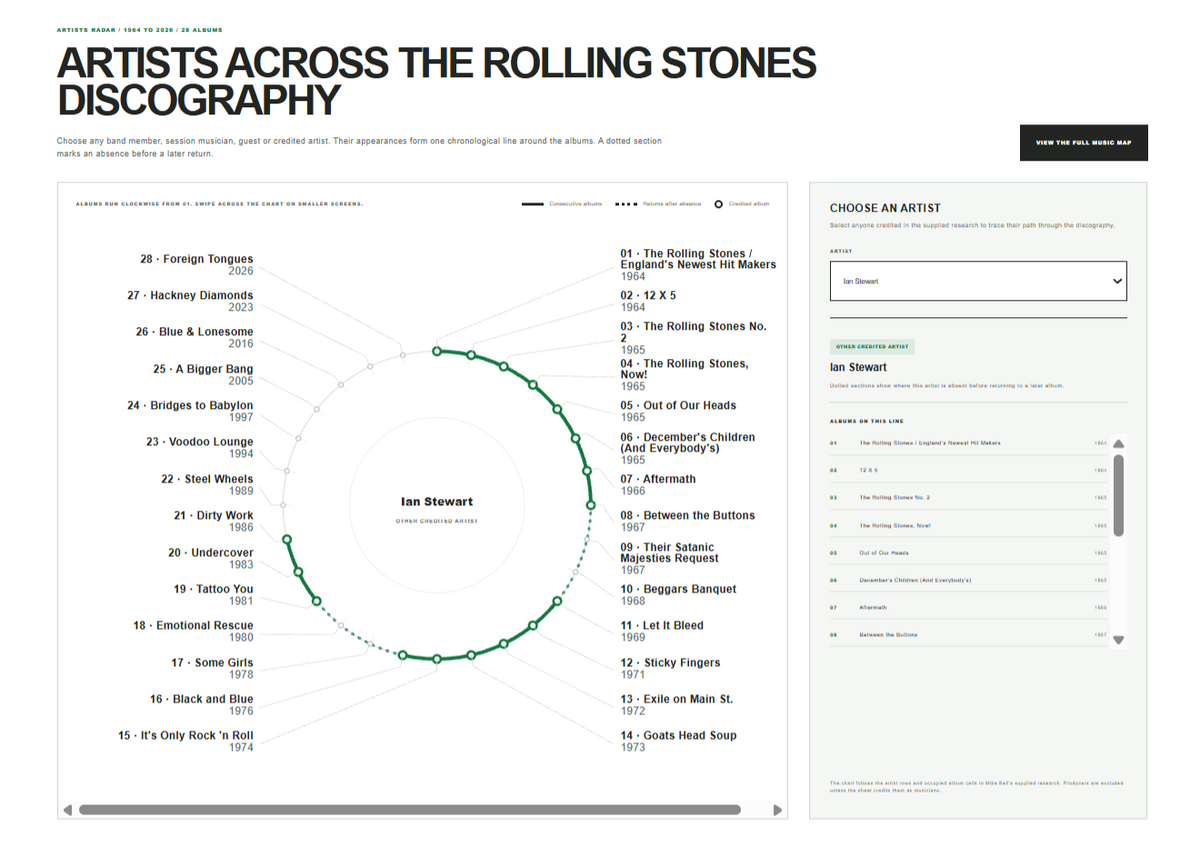
Task: Select chart label 24 · Bridges to Babylon
Action: [x=190, y=411]
